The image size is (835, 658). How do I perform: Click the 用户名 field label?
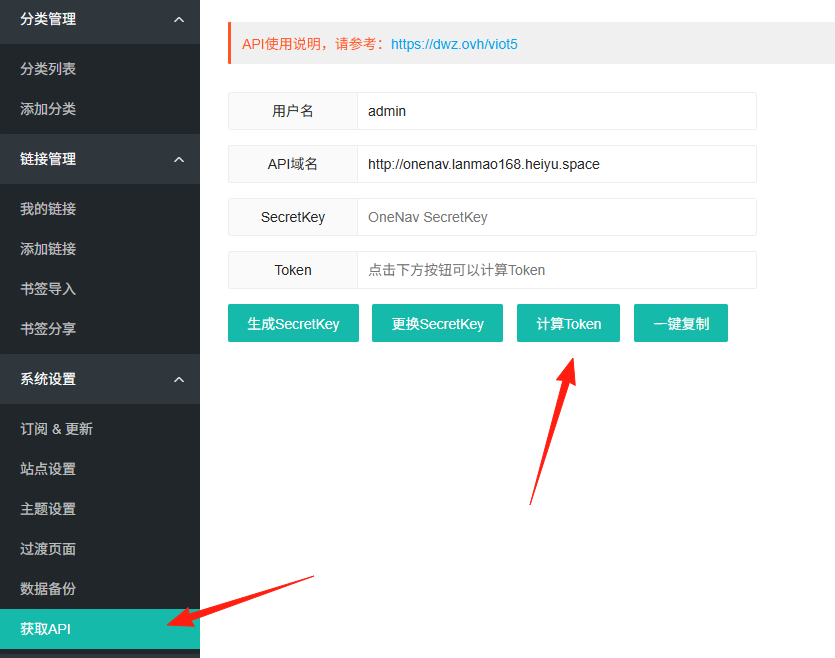(293, 111)
